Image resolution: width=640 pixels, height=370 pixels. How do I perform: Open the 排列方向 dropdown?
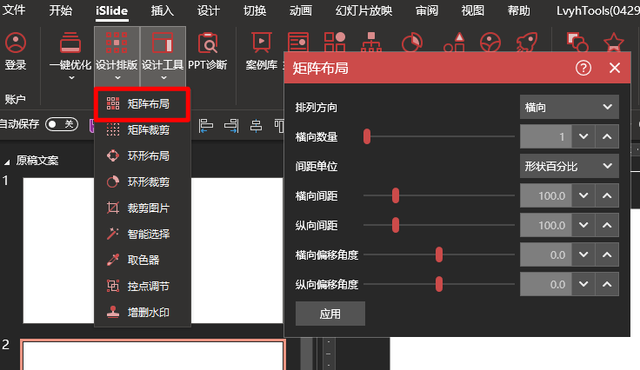(x=569, y=107)
